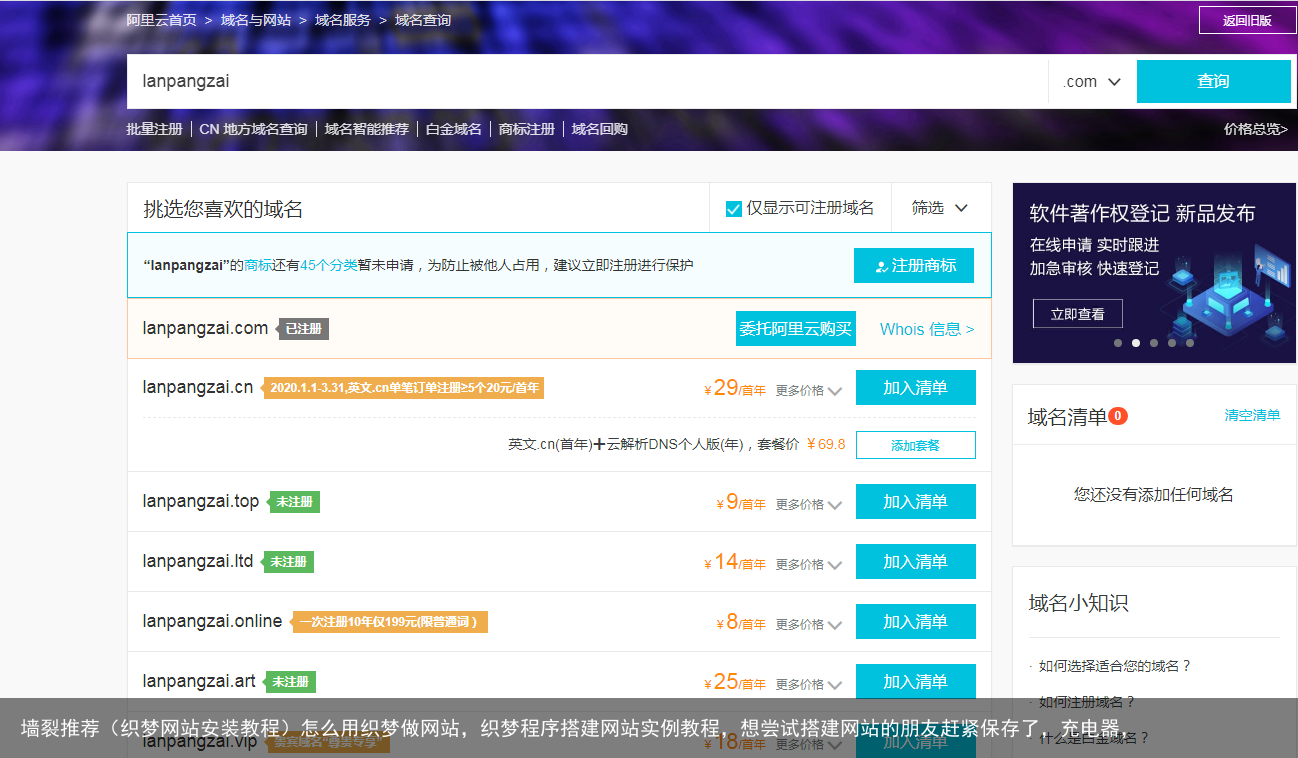This screenshot has width=1298, height=758.
Task: Open Whois 信息 link
Action: pos(927,329)
